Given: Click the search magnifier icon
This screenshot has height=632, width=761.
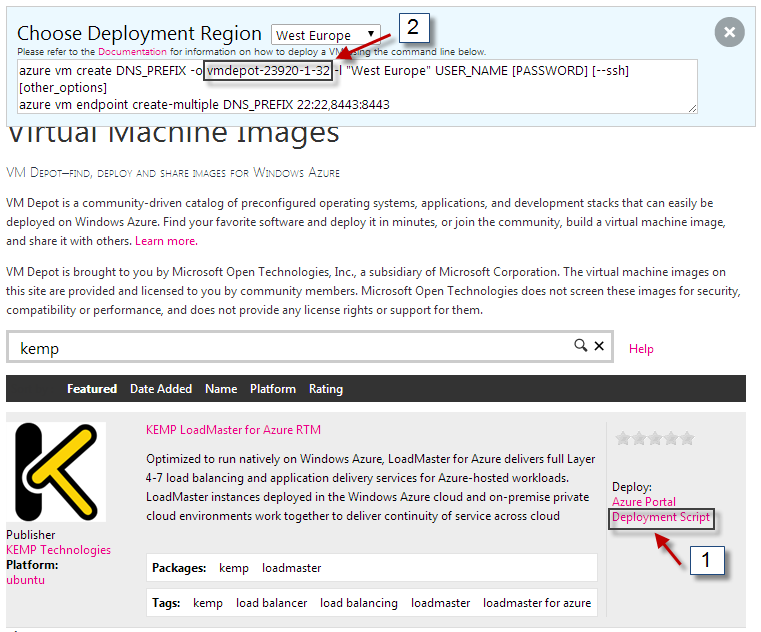Looking at the screenshot, I should point(580,346).
